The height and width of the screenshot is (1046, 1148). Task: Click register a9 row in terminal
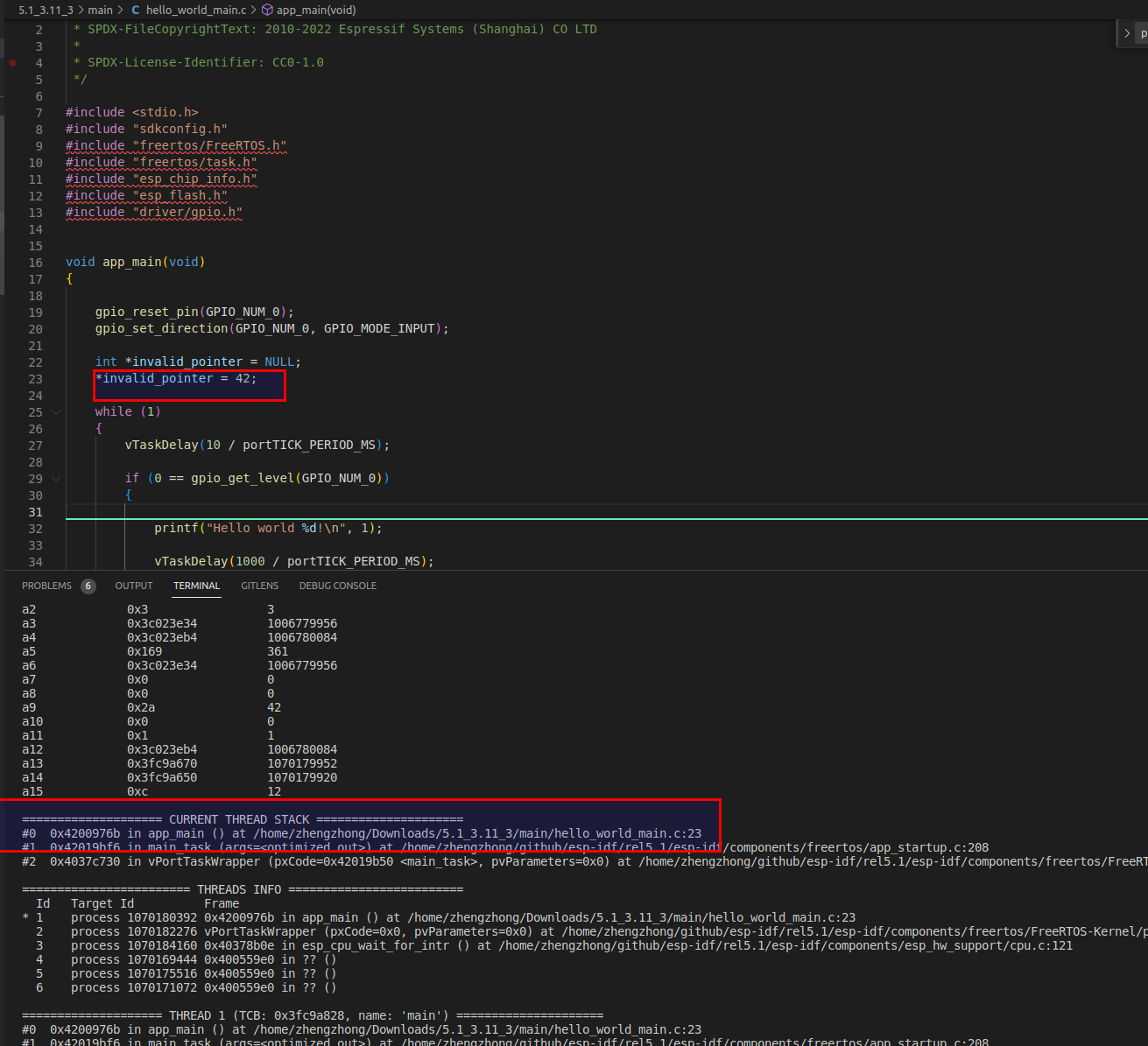pyautogui.click(x=151, y=707)
